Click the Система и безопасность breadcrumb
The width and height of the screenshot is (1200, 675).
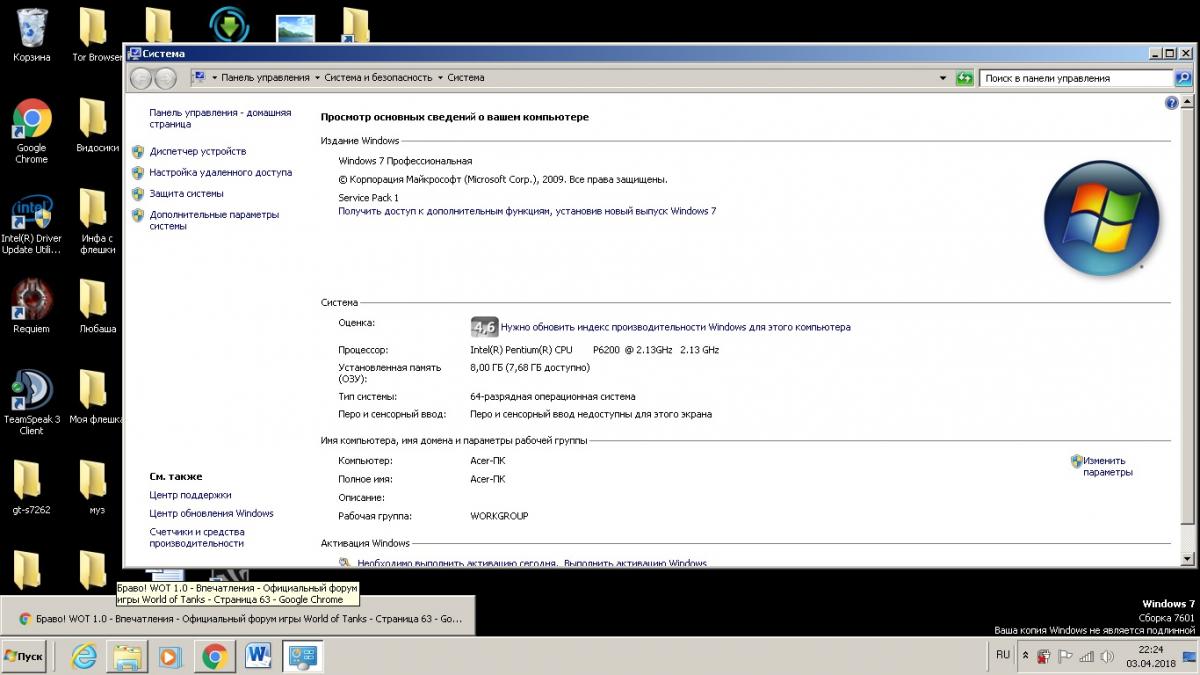pos(378,78)
